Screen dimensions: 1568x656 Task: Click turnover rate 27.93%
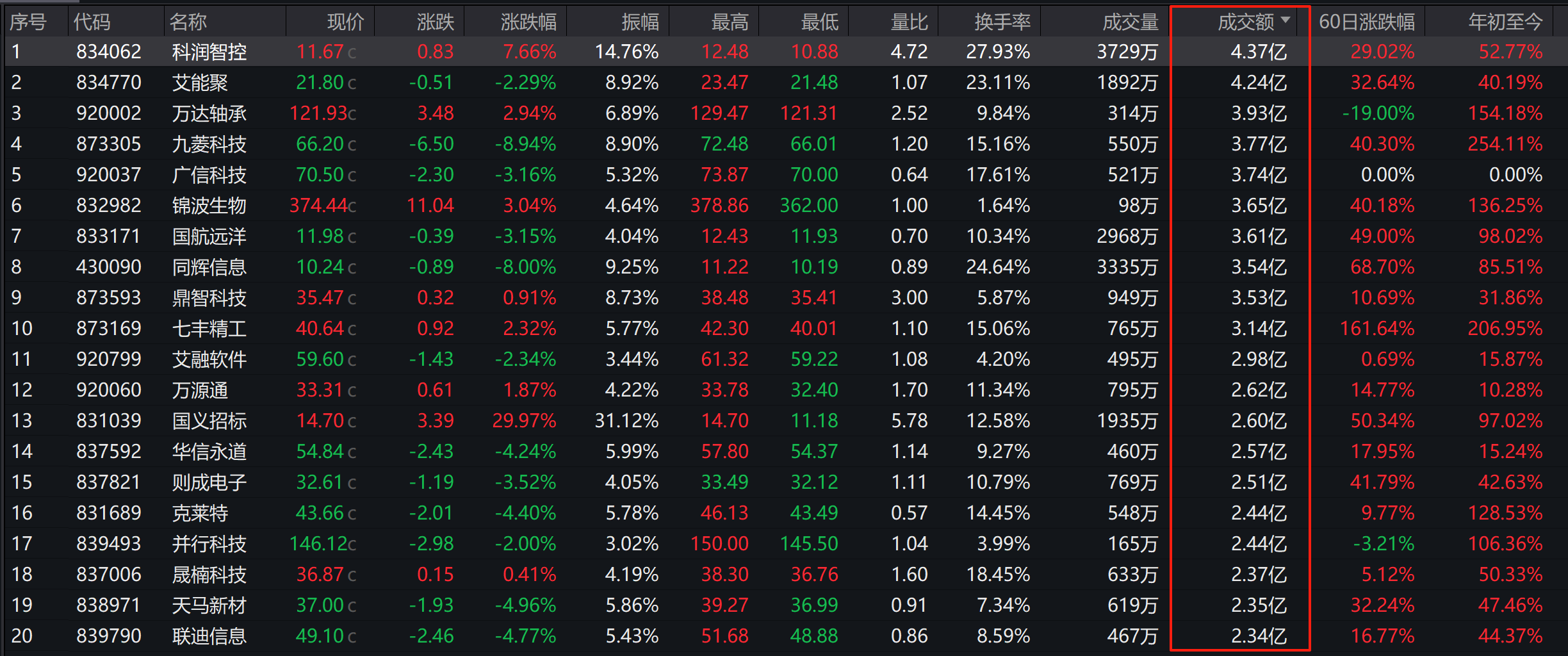pyautogui.click(x=998, y=51)
